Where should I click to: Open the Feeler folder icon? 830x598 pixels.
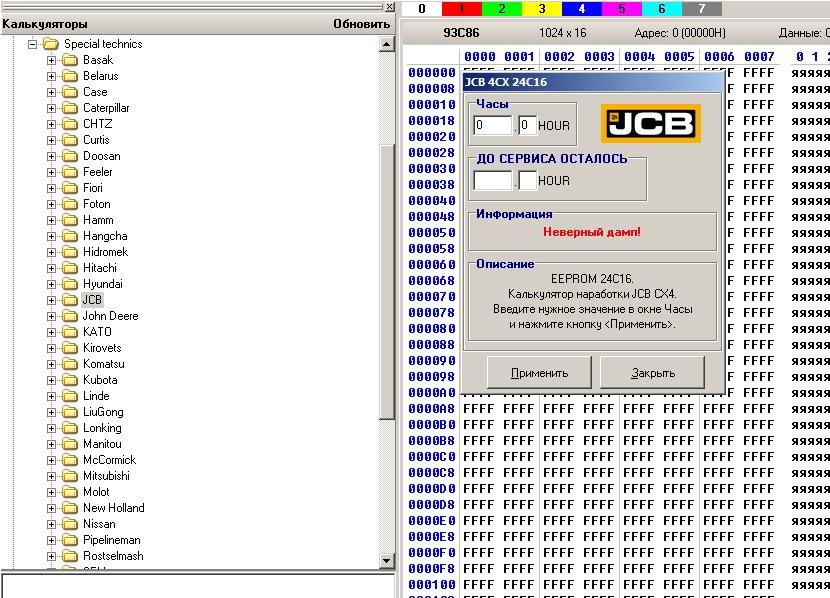[70, 172]
